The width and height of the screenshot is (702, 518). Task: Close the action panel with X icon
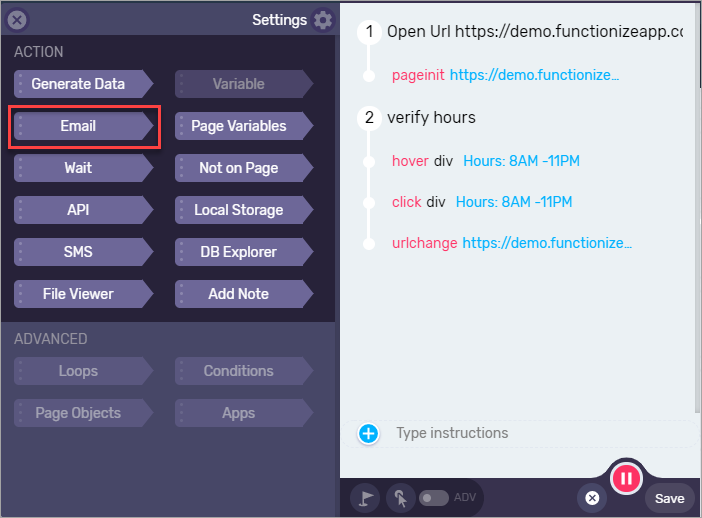coord(17,20)
